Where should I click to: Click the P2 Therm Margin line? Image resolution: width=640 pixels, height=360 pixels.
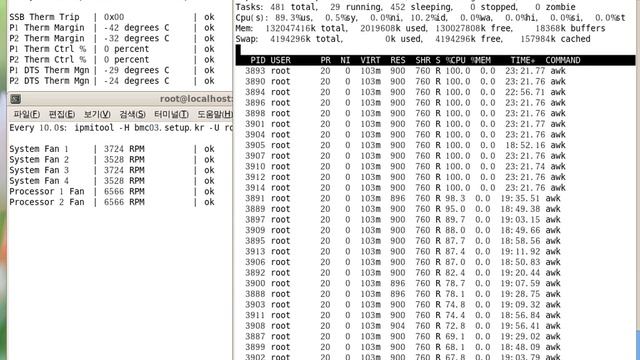coord(112,38)
